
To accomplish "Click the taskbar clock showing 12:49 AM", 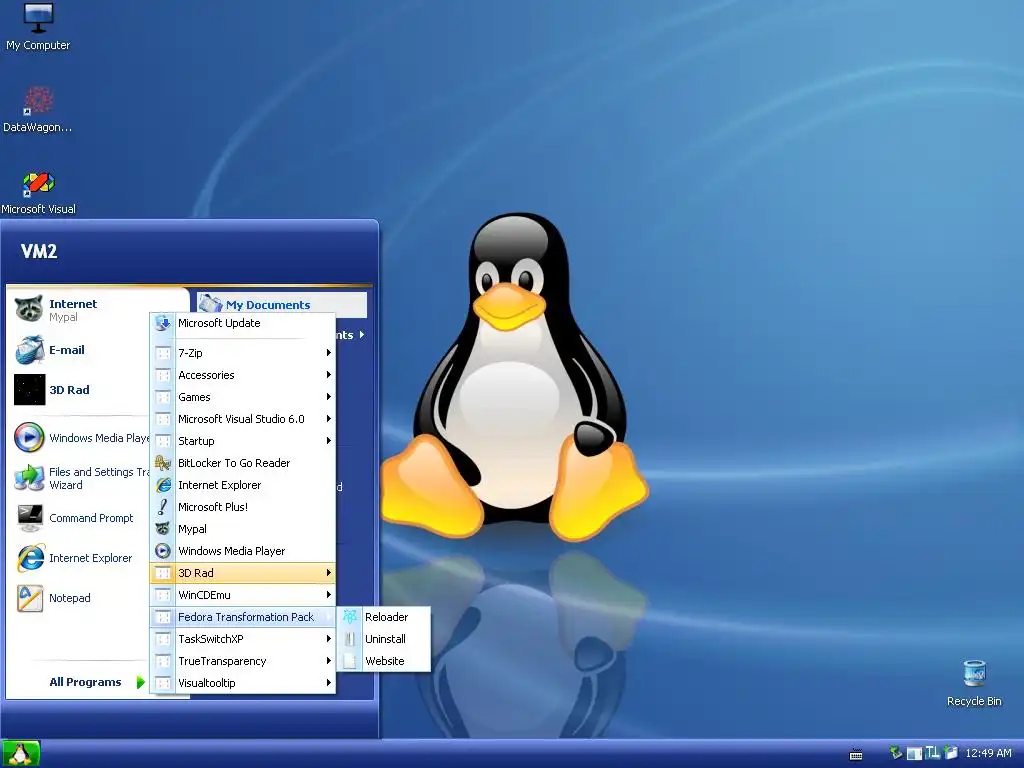I will (988, 753).
